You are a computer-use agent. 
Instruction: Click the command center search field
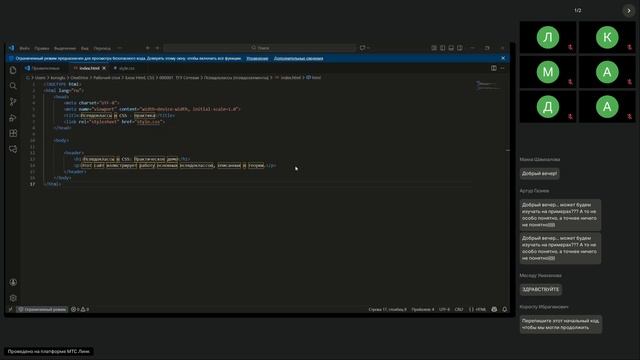coord(260,48)
